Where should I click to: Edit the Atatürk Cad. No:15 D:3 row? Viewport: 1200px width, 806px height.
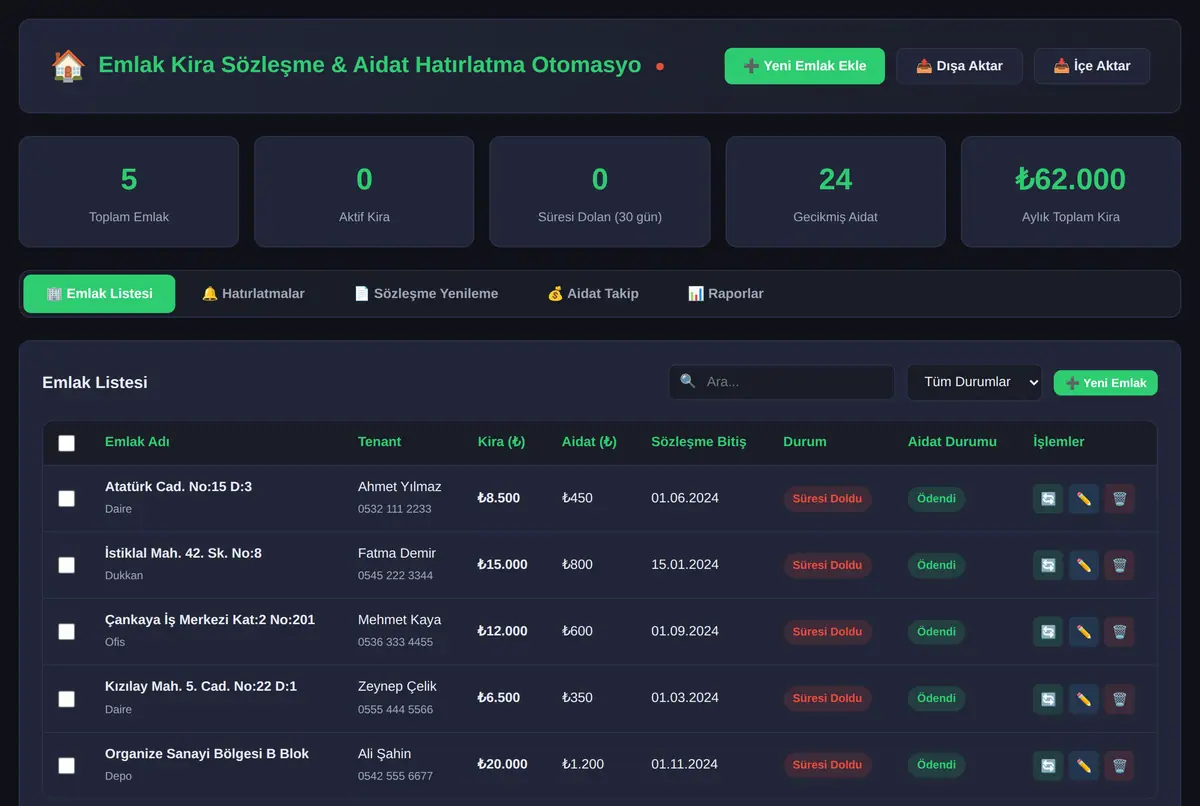[1084, 498]
